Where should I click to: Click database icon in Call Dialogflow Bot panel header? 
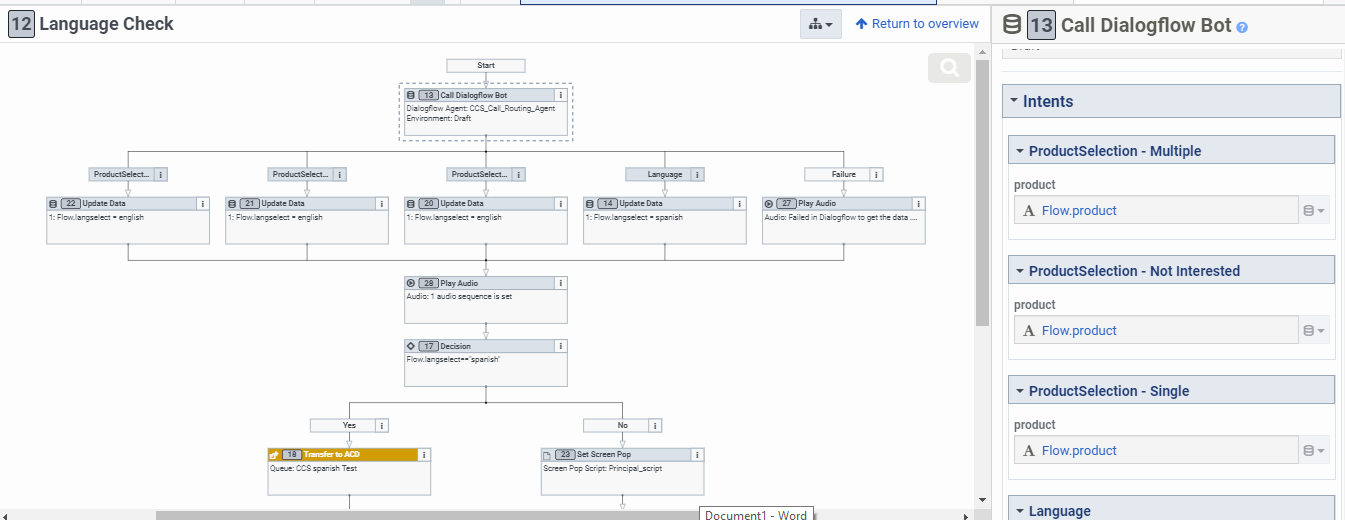[1012, 25]
